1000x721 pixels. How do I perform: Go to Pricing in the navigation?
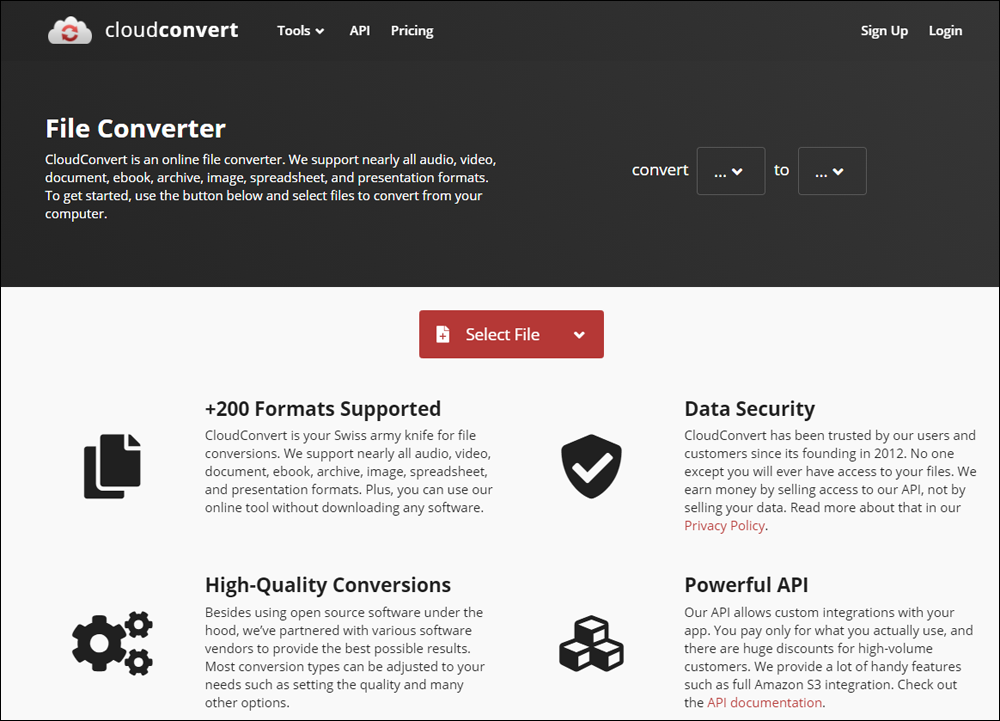pyautogui.click(x=412, y=31)
